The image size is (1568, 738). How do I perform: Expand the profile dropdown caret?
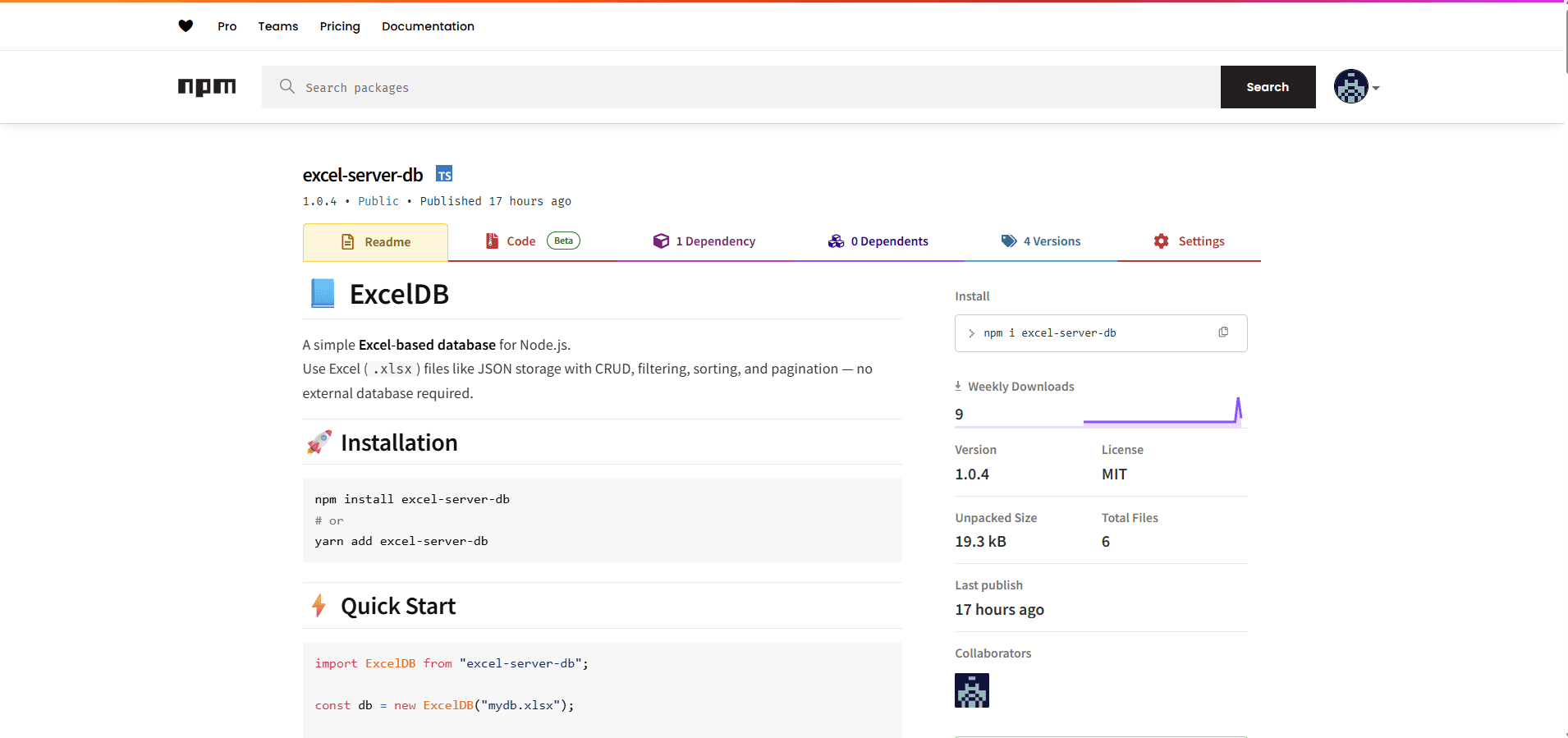click(1377, 88)
